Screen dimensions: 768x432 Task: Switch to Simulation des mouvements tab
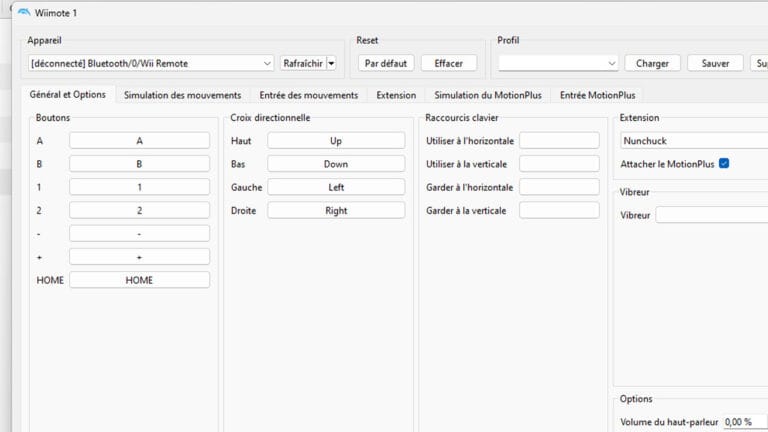(x=182, y=95)
